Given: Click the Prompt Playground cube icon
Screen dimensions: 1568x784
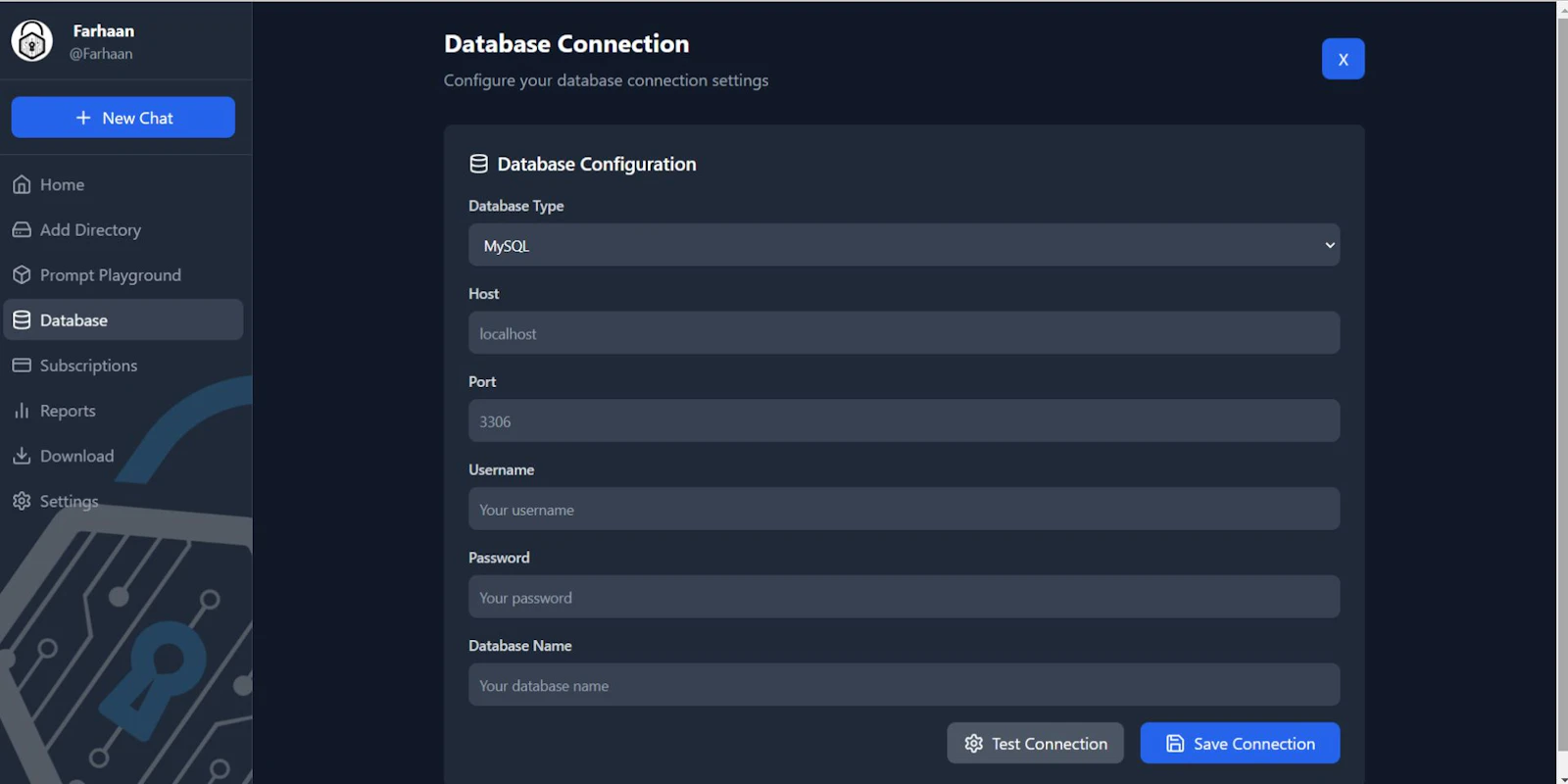Looking at the screenshot, I should (x=22, y=274).
